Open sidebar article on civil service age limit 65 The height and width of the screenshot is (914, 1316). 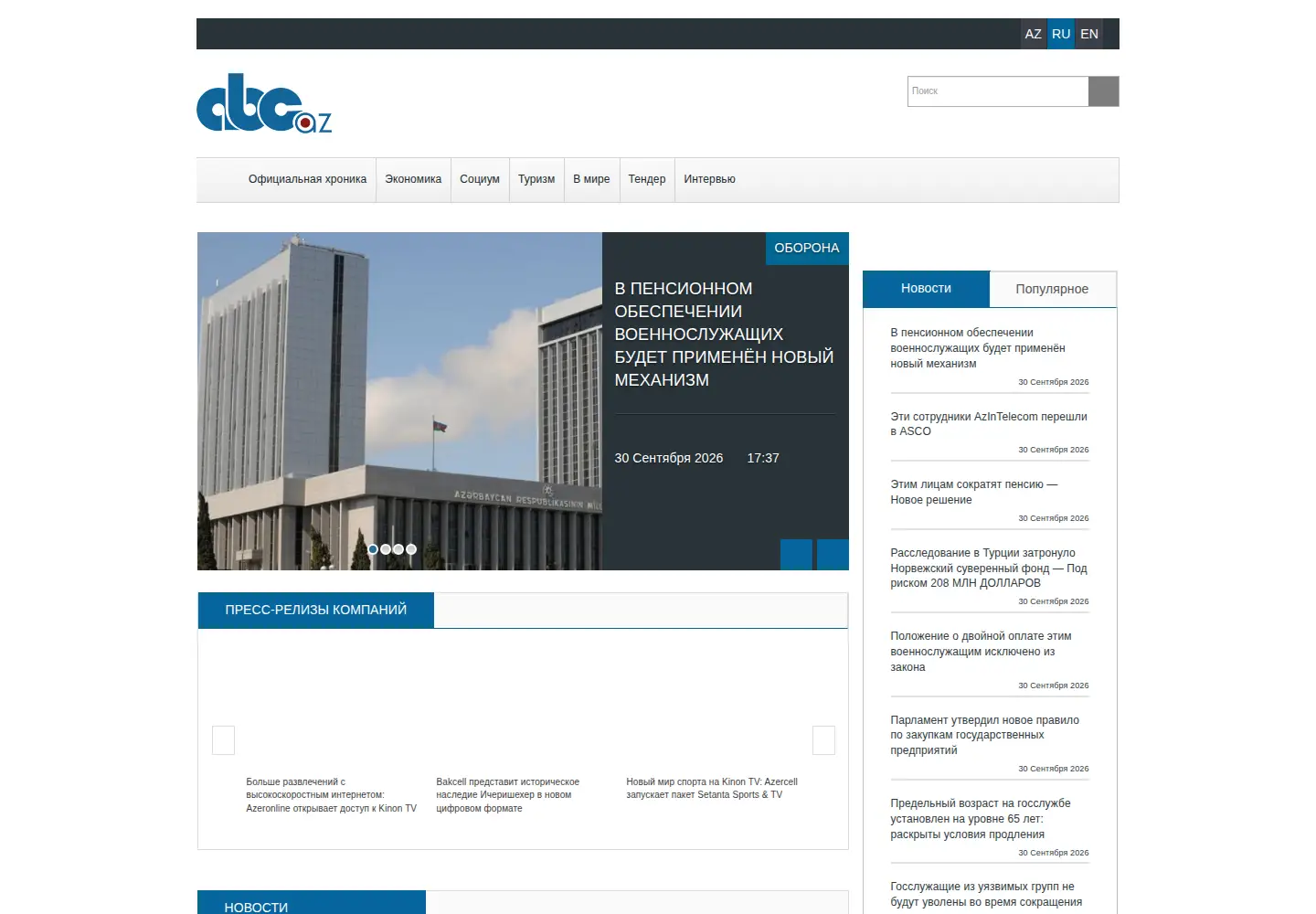pyautogui.click(x=981, y=819)
